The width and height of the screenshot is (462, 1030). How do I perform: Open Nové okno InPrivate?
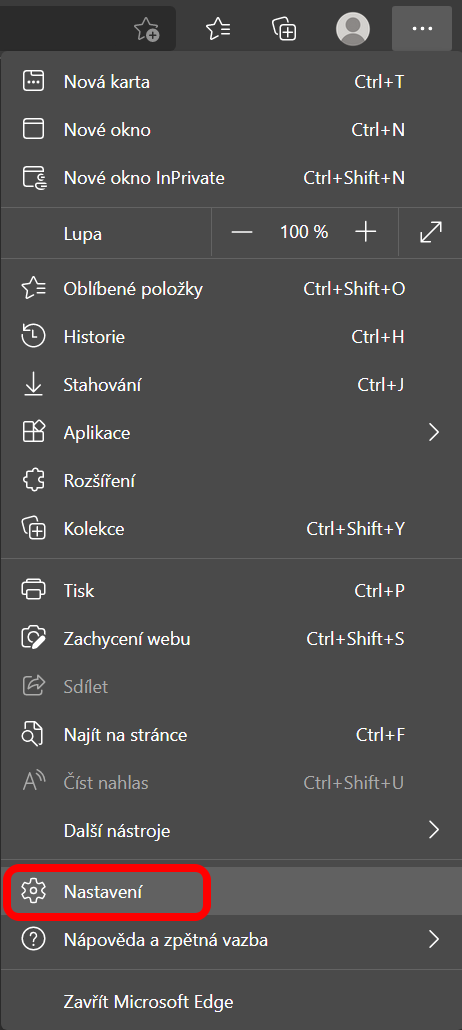tap(231, 178)
